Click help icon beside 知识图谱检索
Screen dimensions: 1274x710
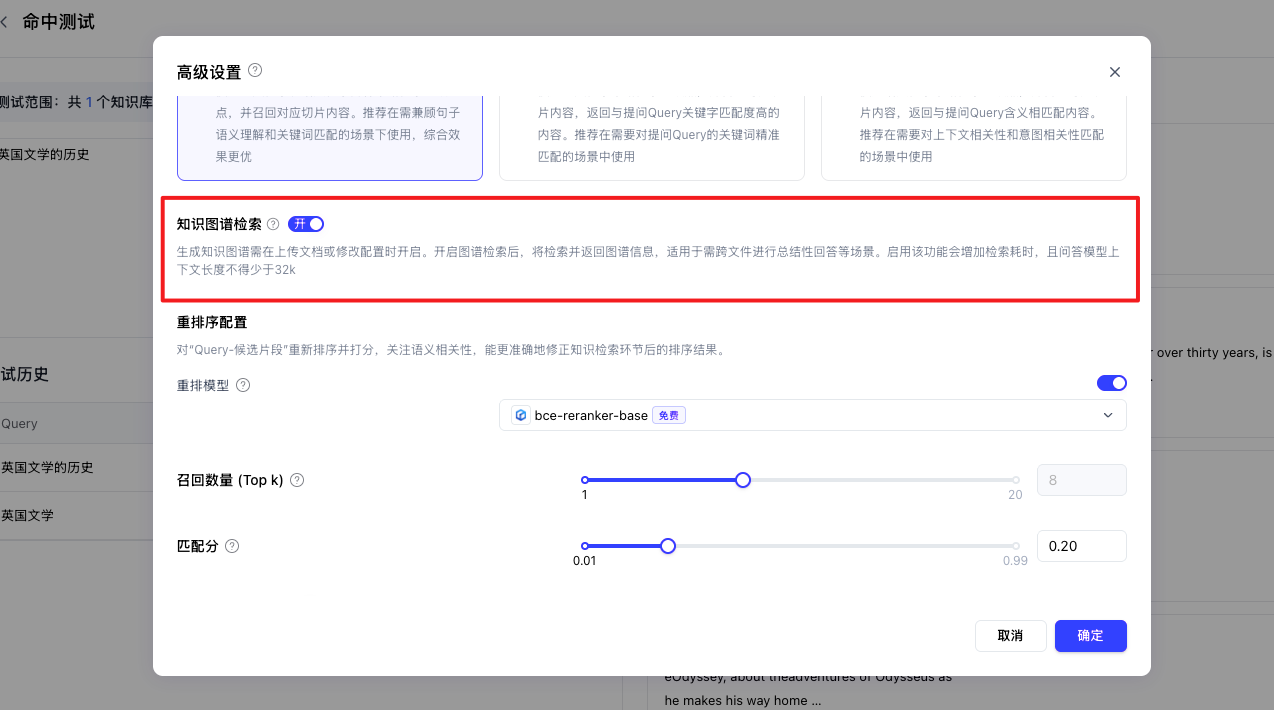point(273,224)
